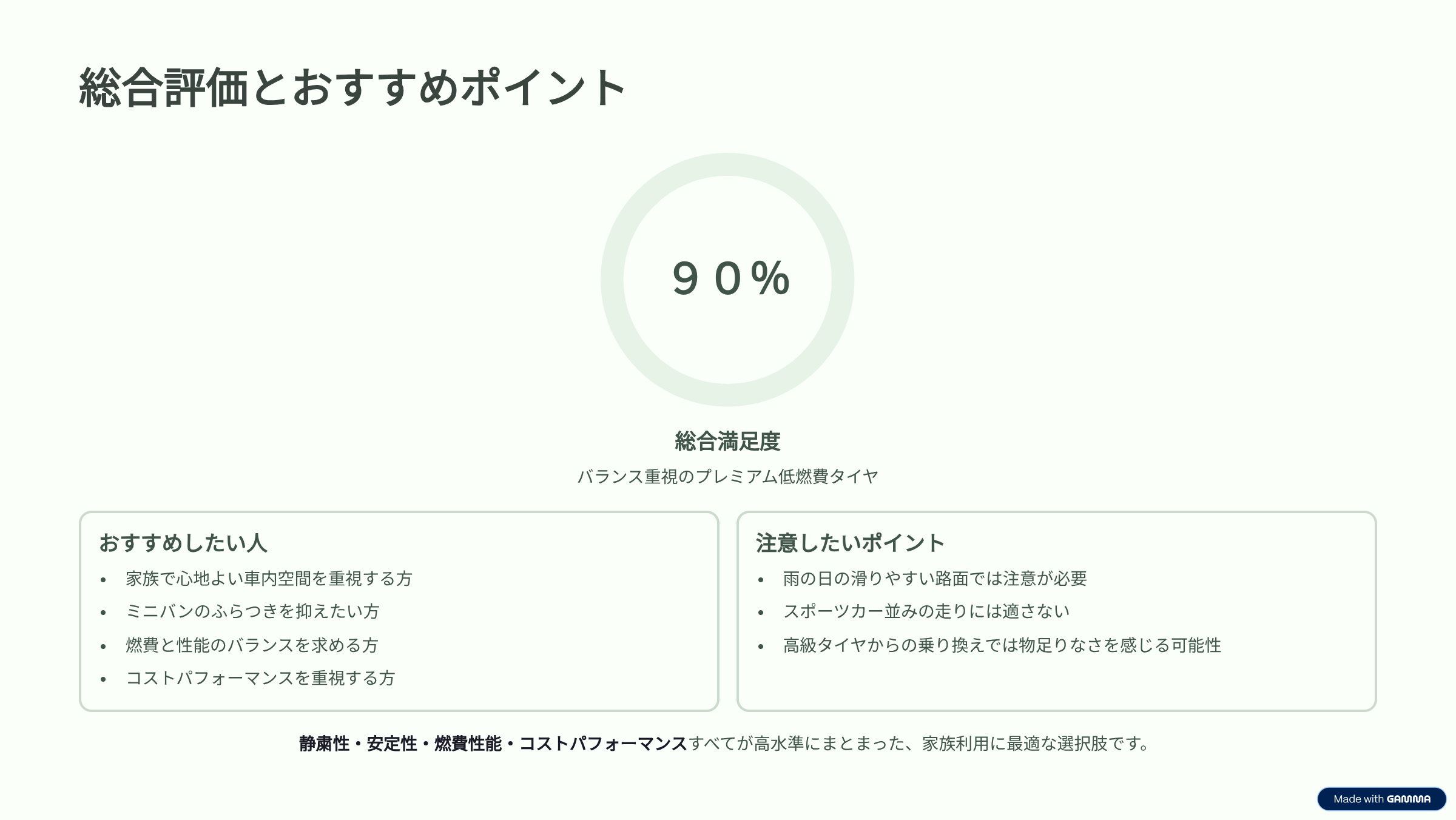The image size is (1456, 820).
Task: Select bullet 家族で心地よい車内空間を重視する方
Action: (269, 579)
